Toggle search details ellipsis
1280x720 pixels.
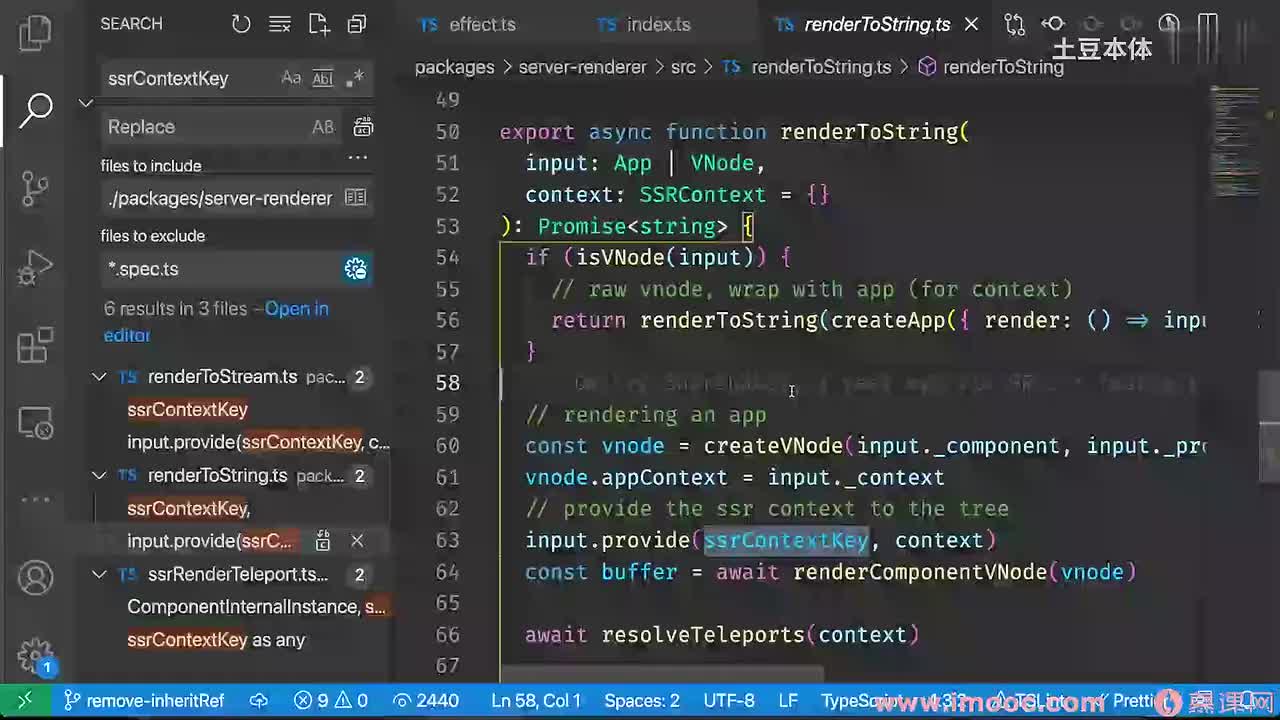[357, 157]
